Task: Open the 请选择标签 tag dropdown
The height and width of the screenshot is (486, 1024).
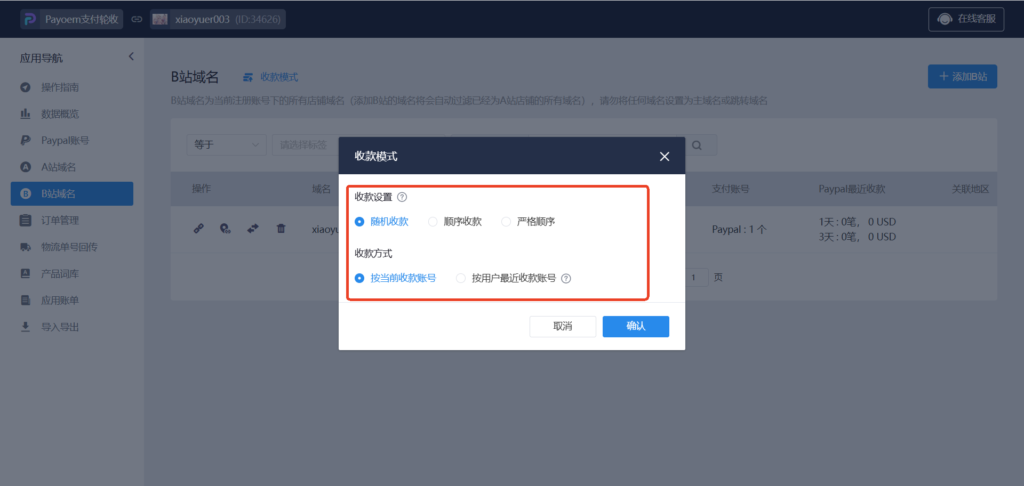Action: (x=305, y=145)
